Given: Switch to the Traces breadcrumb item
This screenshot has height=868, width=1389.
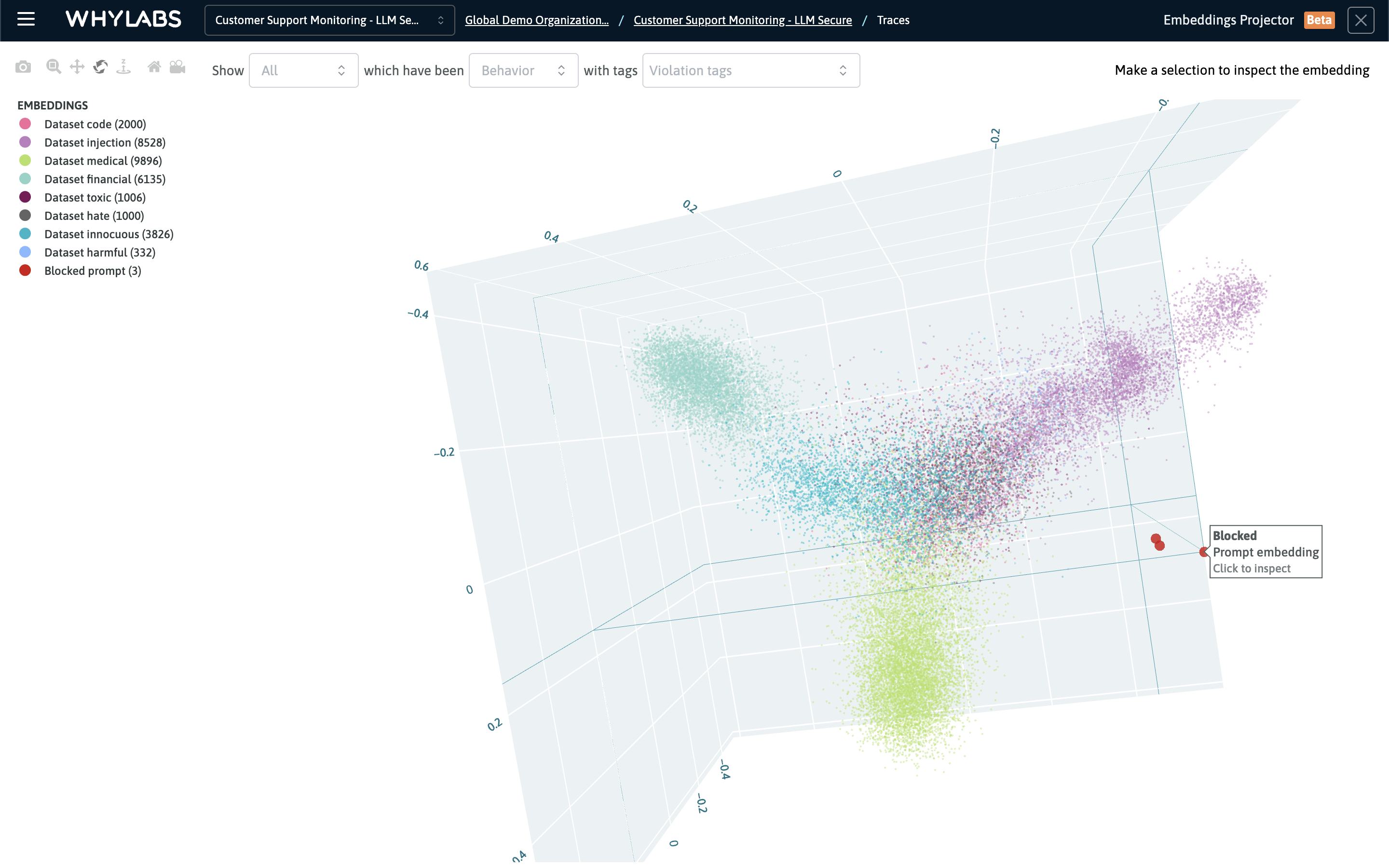Looking at the screenshot, I should tap(893, 19).
